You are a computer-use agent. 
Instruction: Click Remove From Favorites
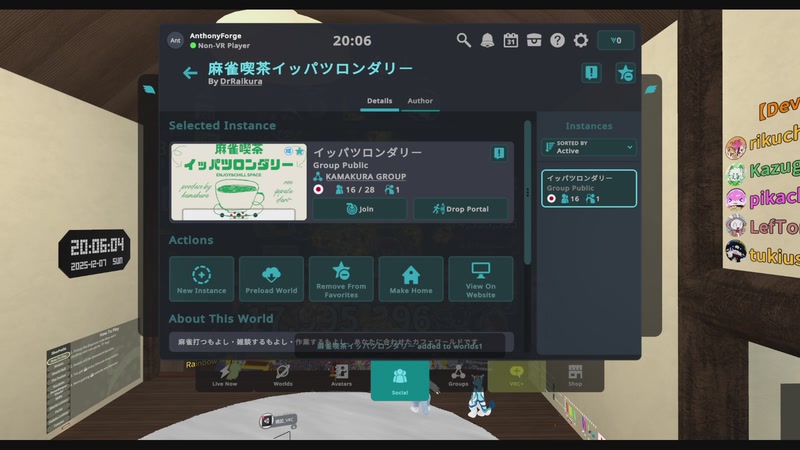(x=341, y=279)
